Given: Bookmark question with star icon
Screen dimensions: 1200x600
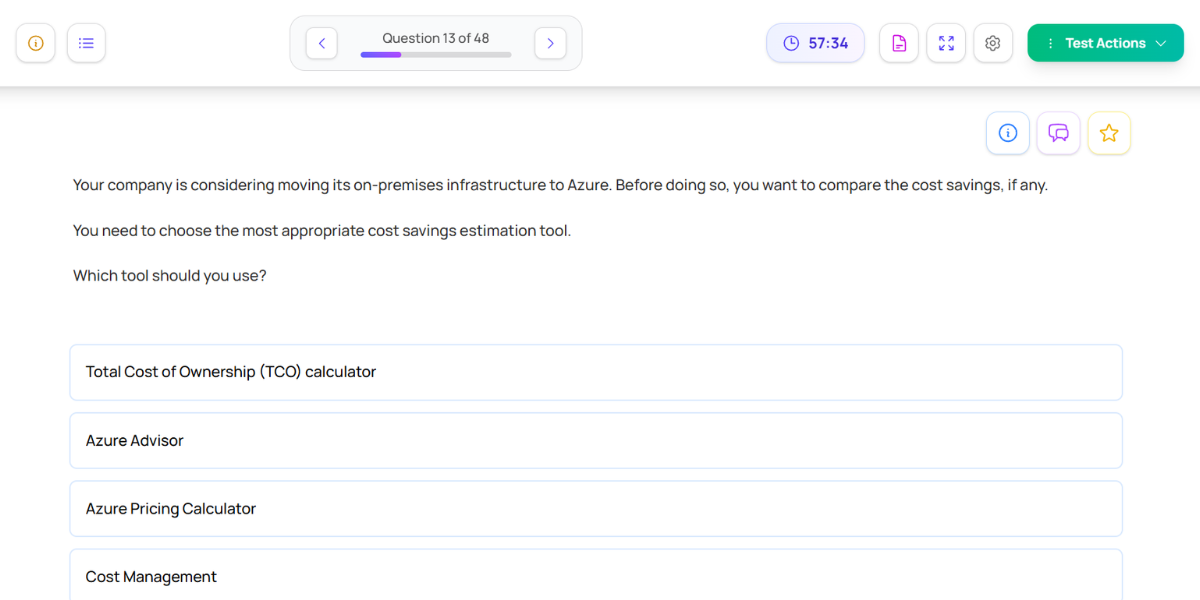Looking at the screenshot, I should coord(1109,133).
